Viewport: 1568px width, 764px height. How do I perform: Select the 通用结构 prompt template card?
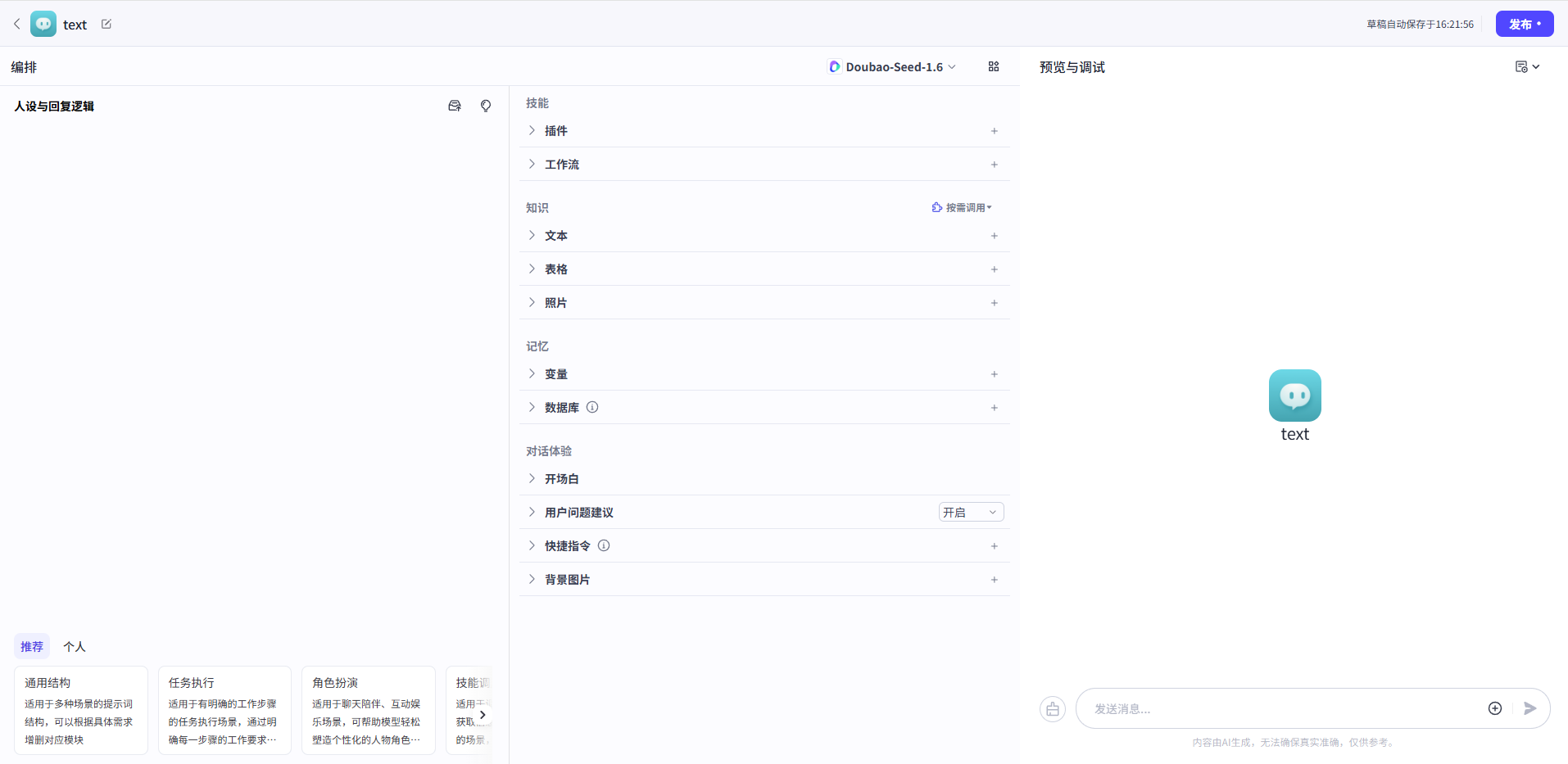click(x=81, y=710)
